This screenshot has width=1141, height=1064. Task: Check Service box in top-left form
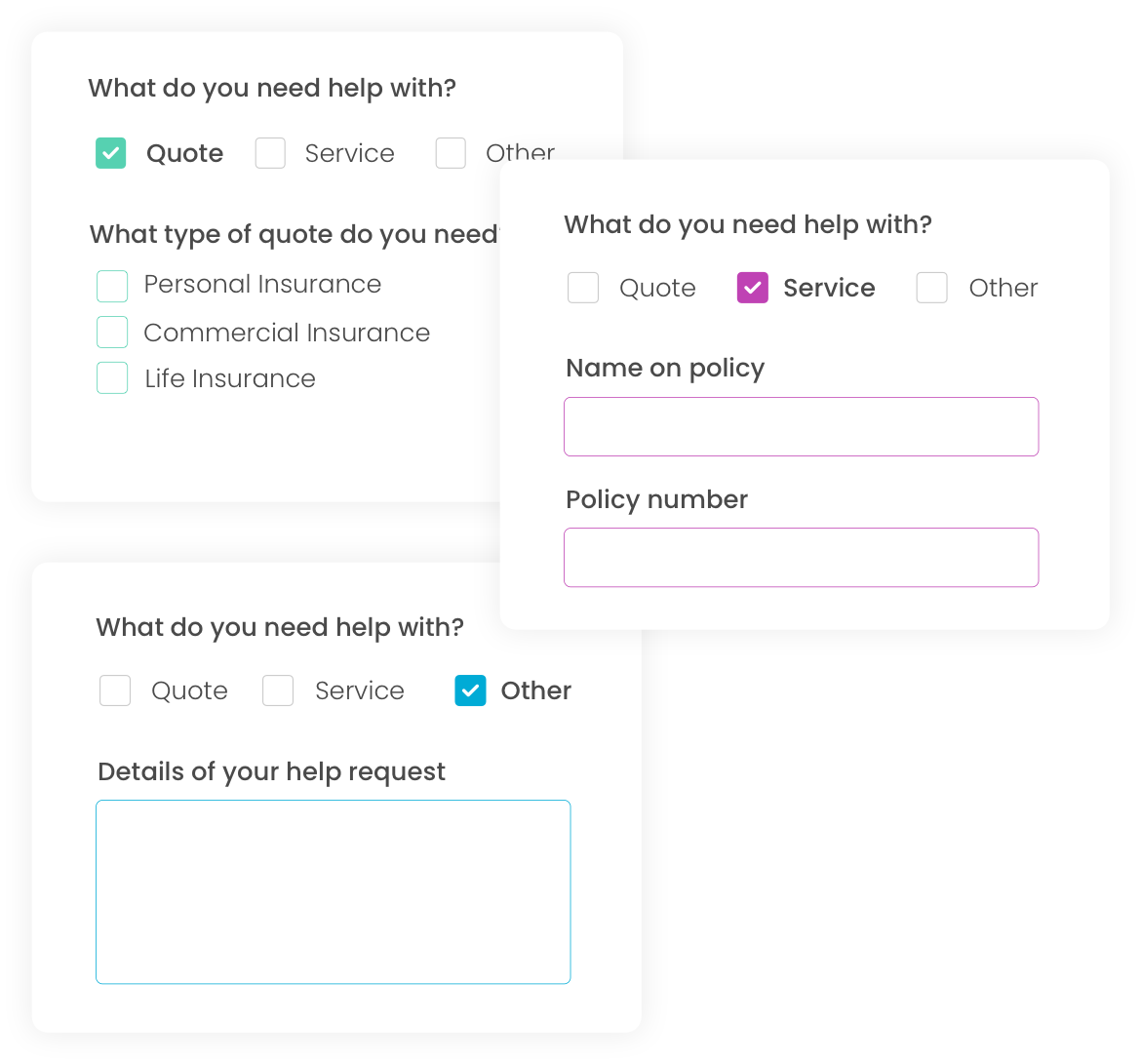point(270,153)
